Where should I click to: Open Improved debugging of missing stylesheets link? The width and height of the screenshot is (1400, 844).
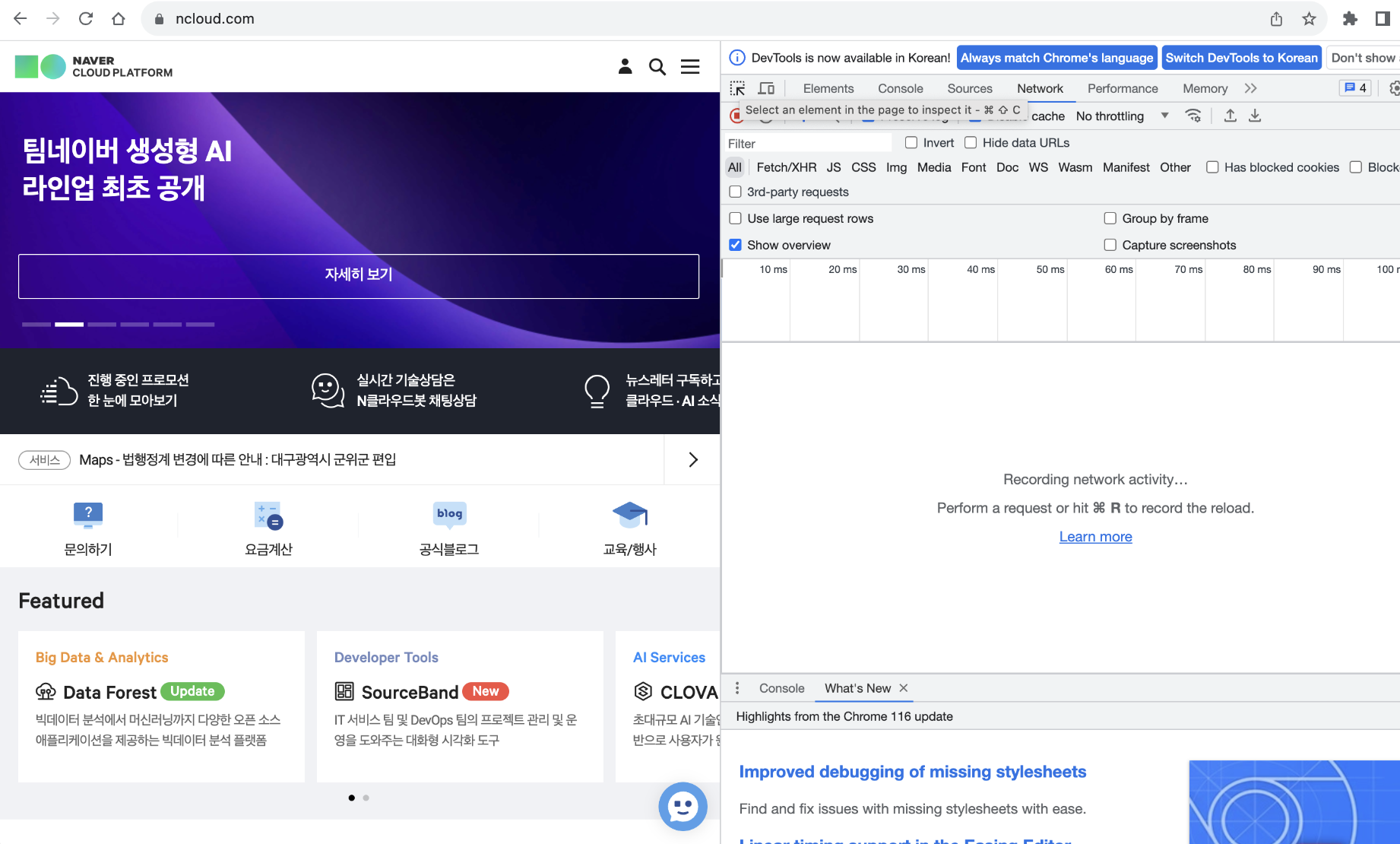[x=912, y=772]
